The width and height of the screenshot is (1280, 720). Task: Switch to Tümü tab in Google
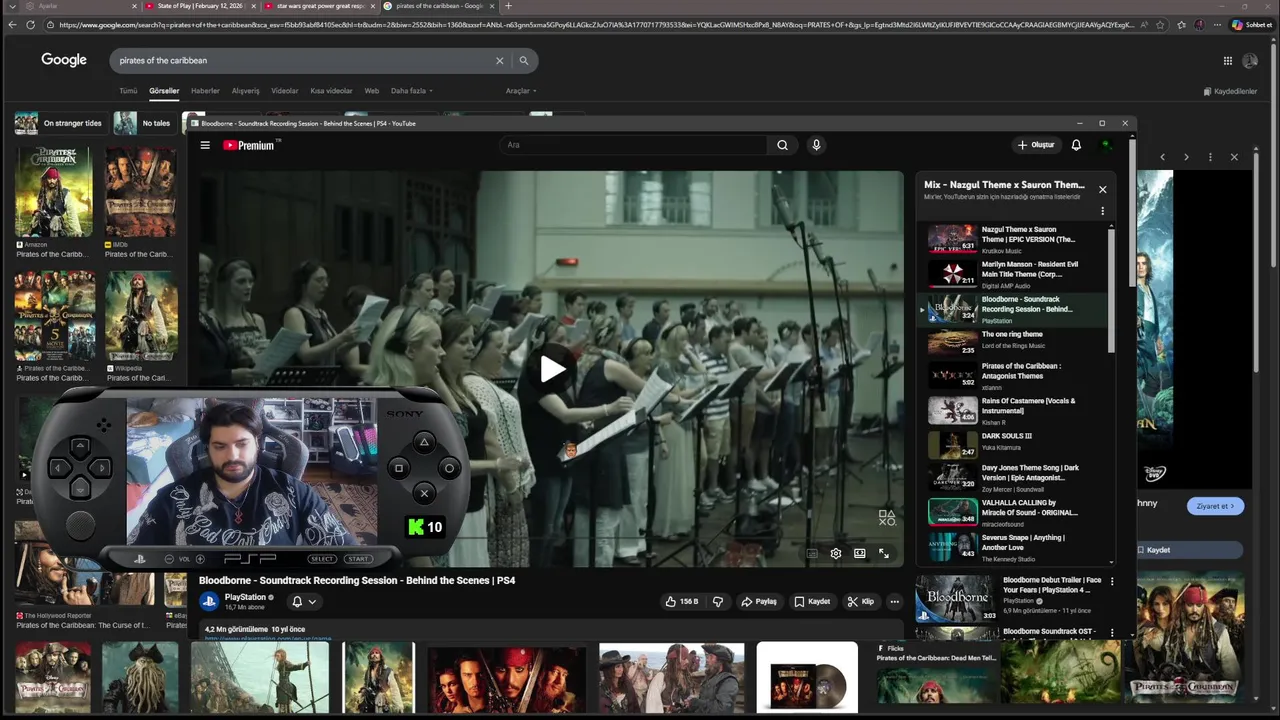click(x=128, y=91)
